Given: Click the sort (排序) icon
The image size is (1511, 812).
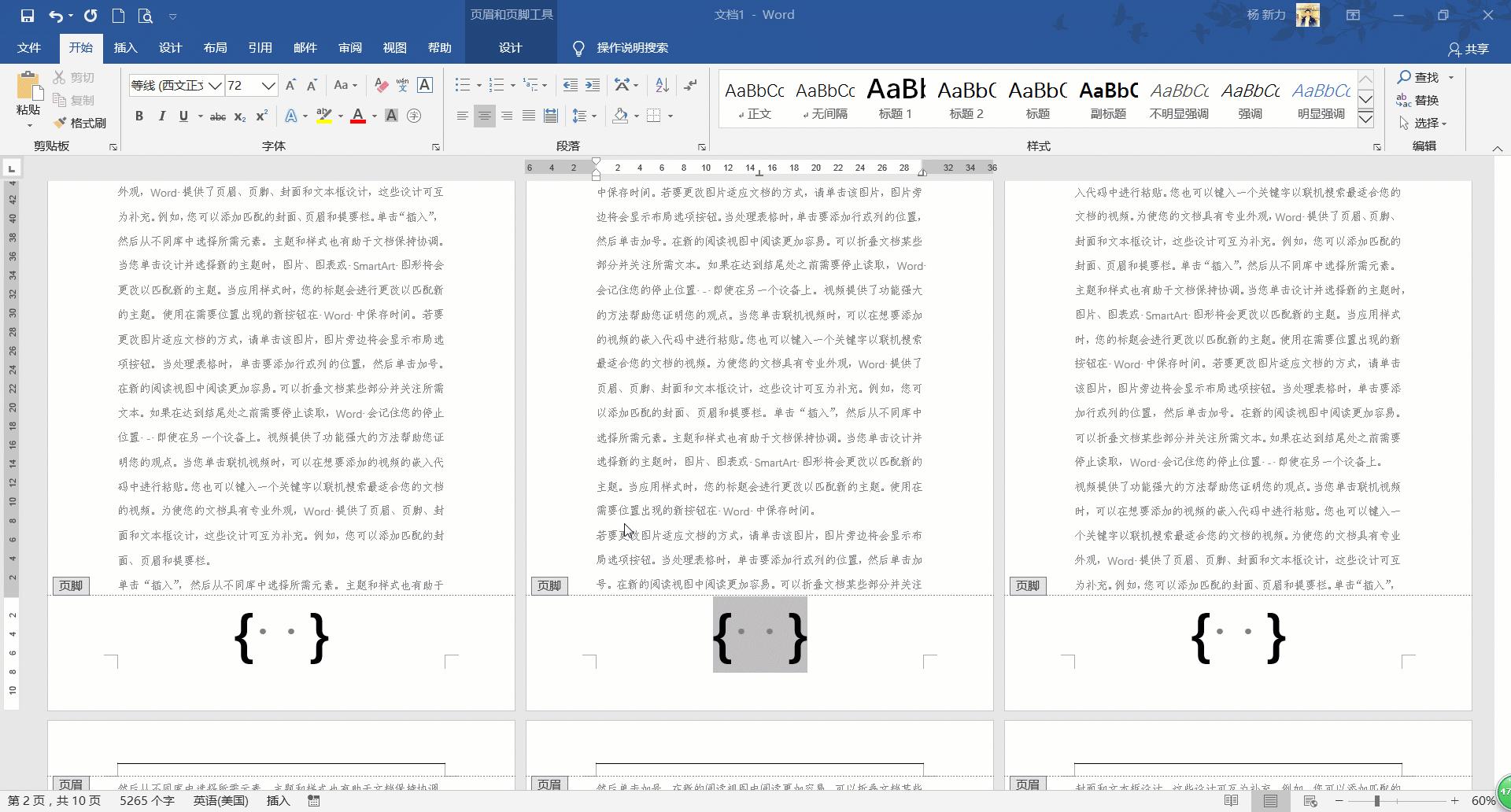Looking at the screenshot, I should 660,84.
